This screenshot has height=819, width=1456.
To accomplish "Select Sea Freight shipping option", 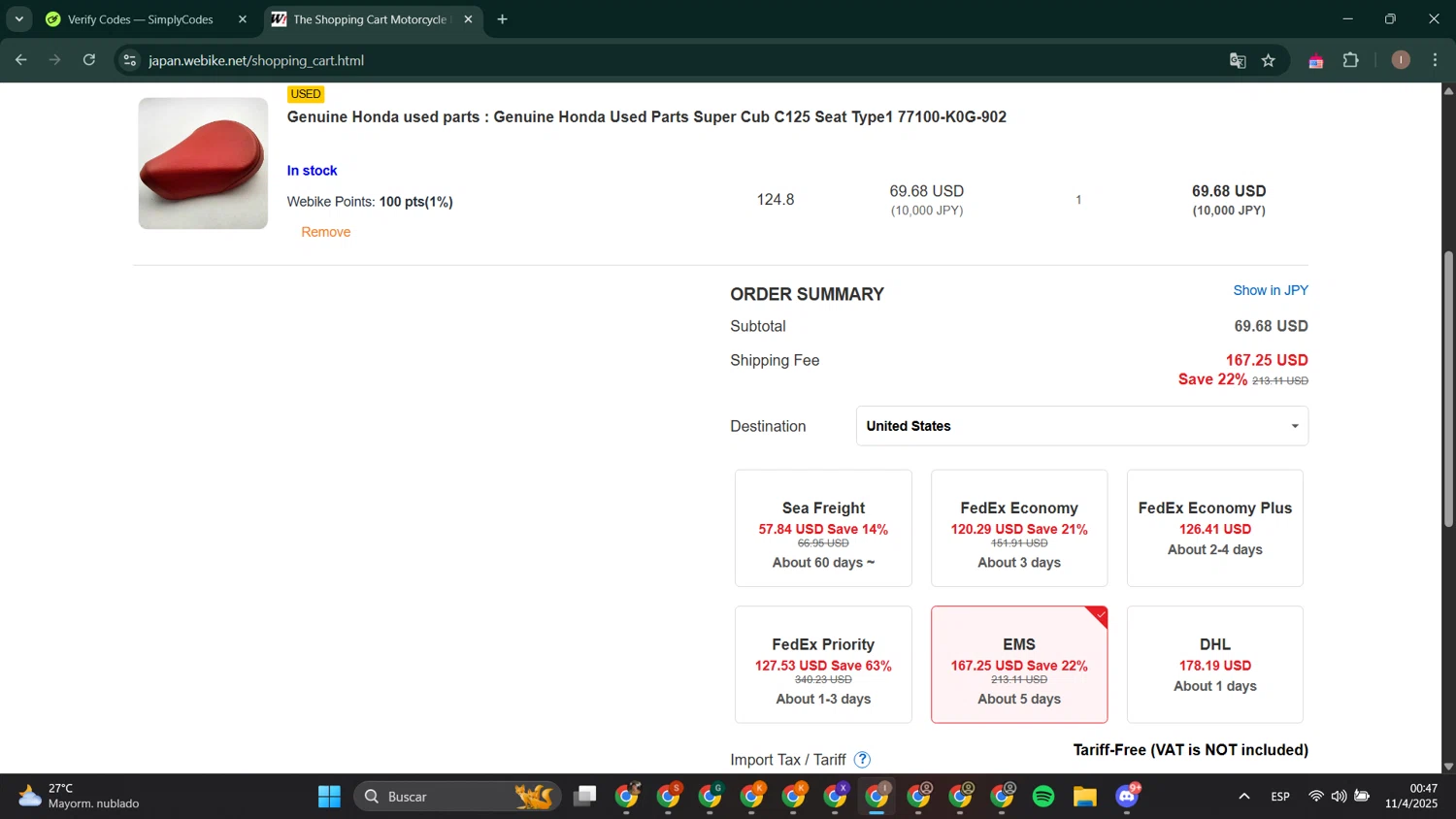I will [823, 528].
